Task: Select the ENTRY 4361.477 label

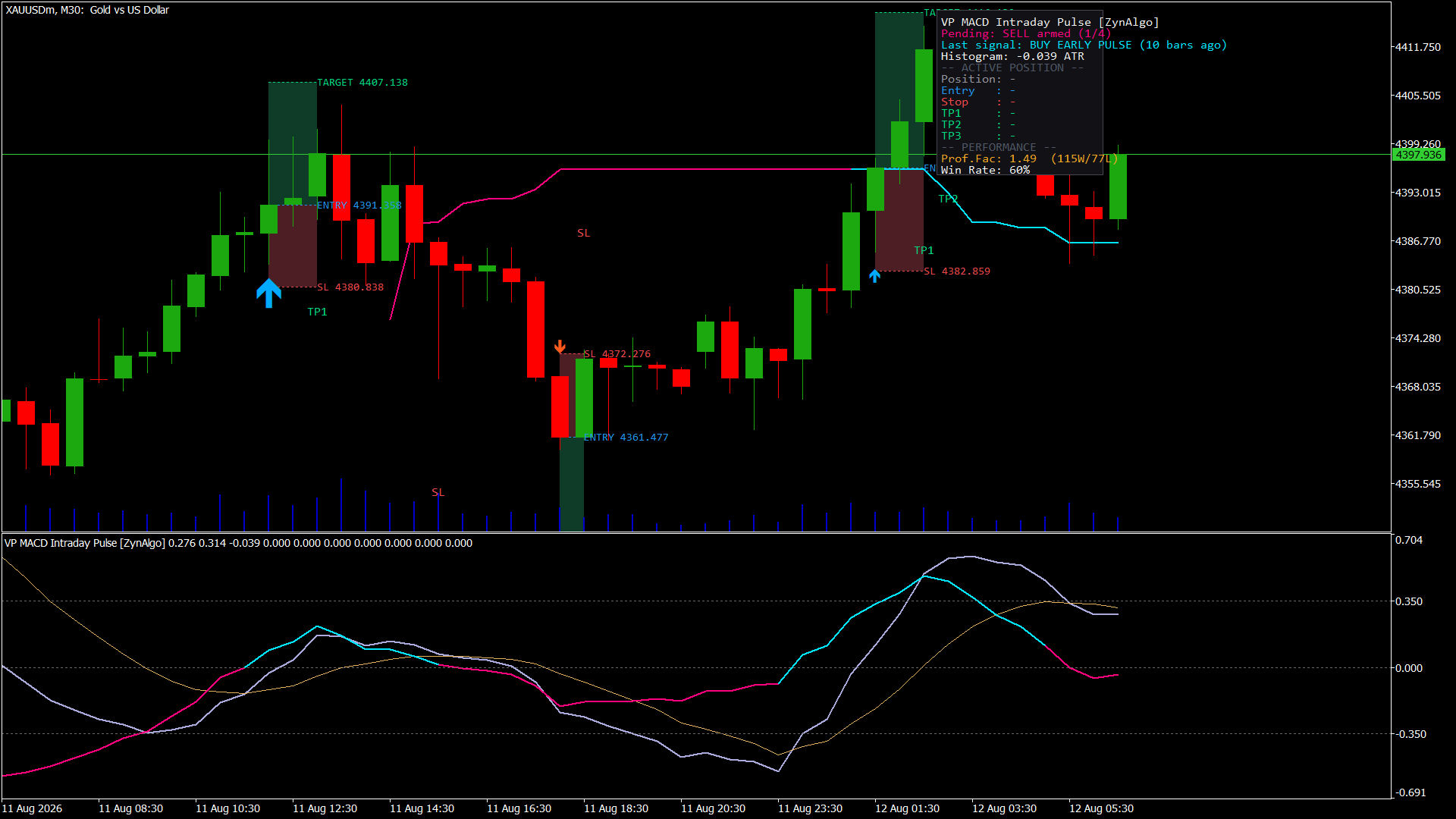Action: coord(626,438)
